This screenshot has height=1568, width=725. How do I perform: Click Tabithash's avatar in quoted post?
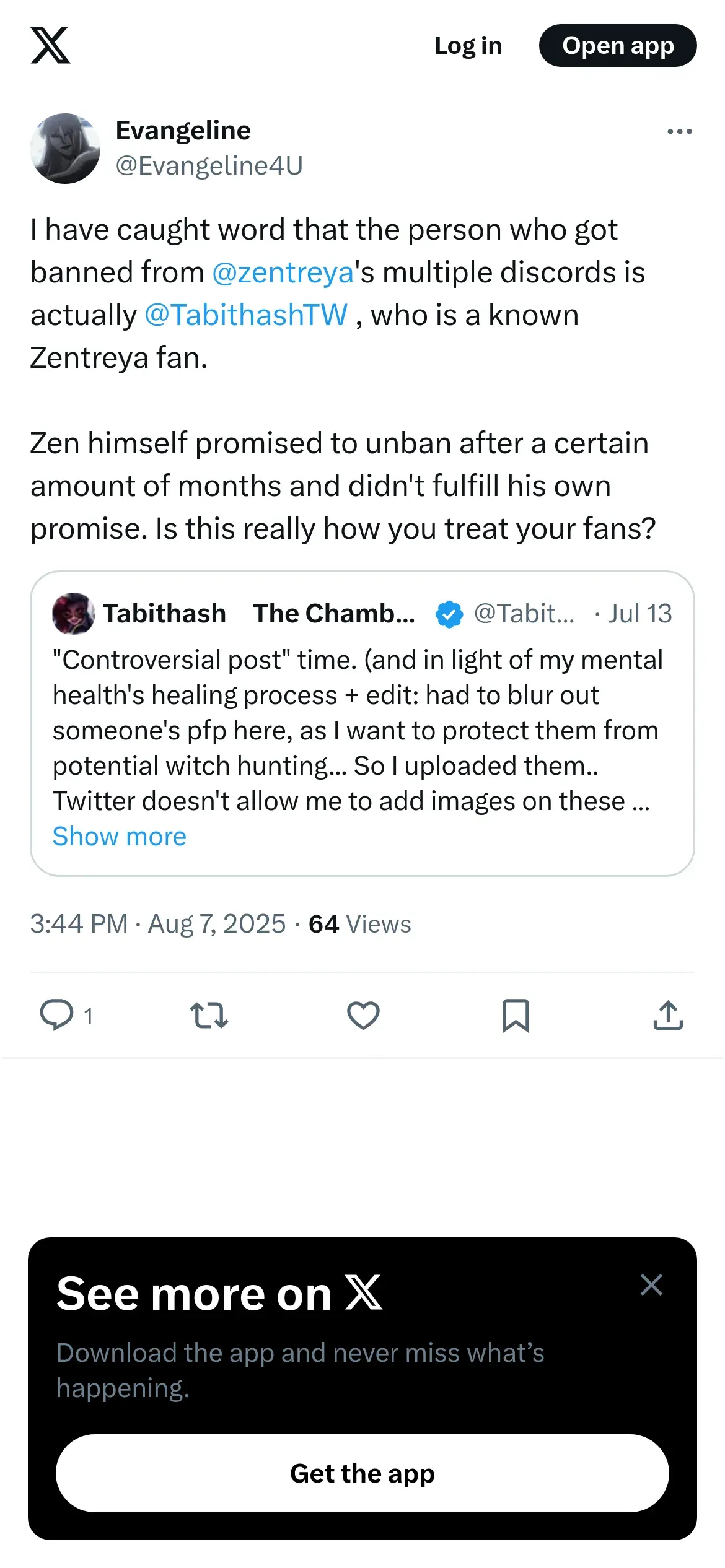74,614
